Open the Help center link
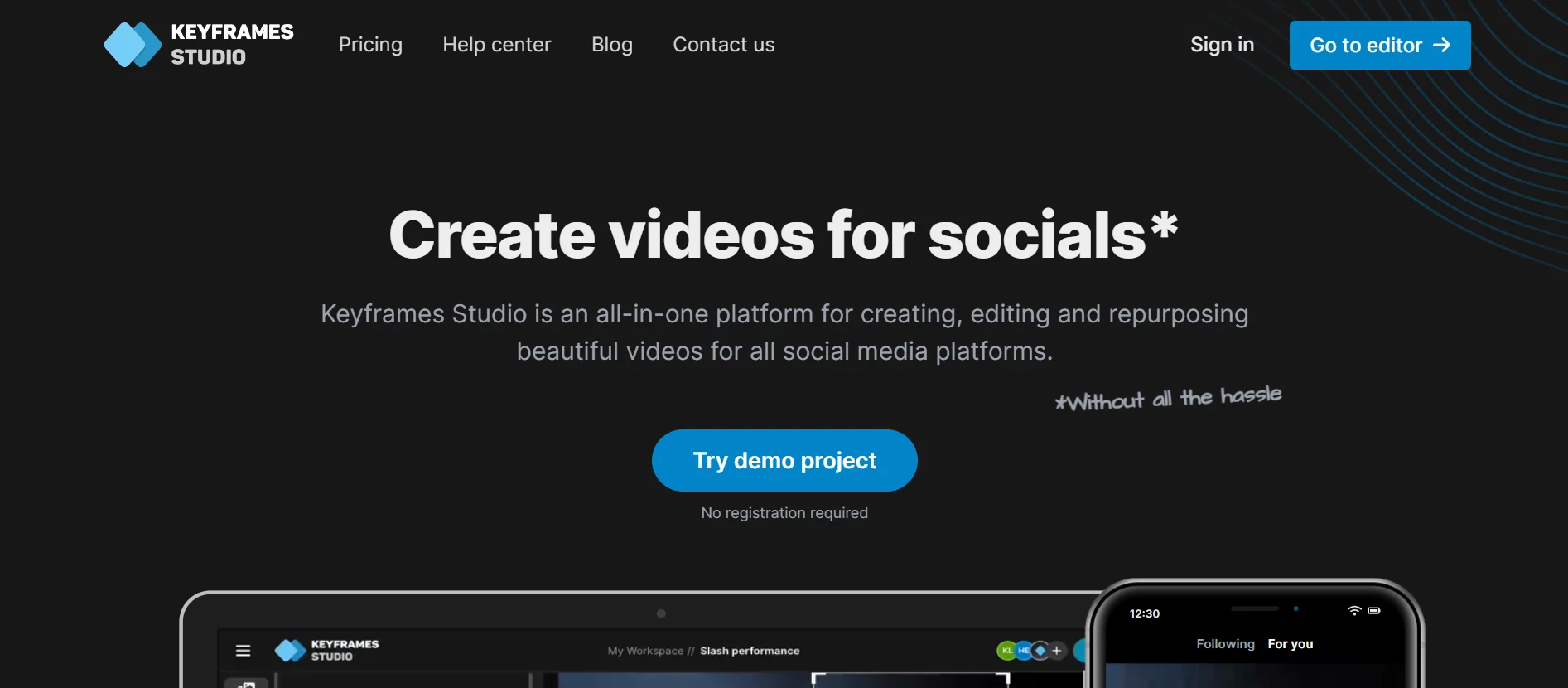1568x688 pixels. [x=496, y=45]
